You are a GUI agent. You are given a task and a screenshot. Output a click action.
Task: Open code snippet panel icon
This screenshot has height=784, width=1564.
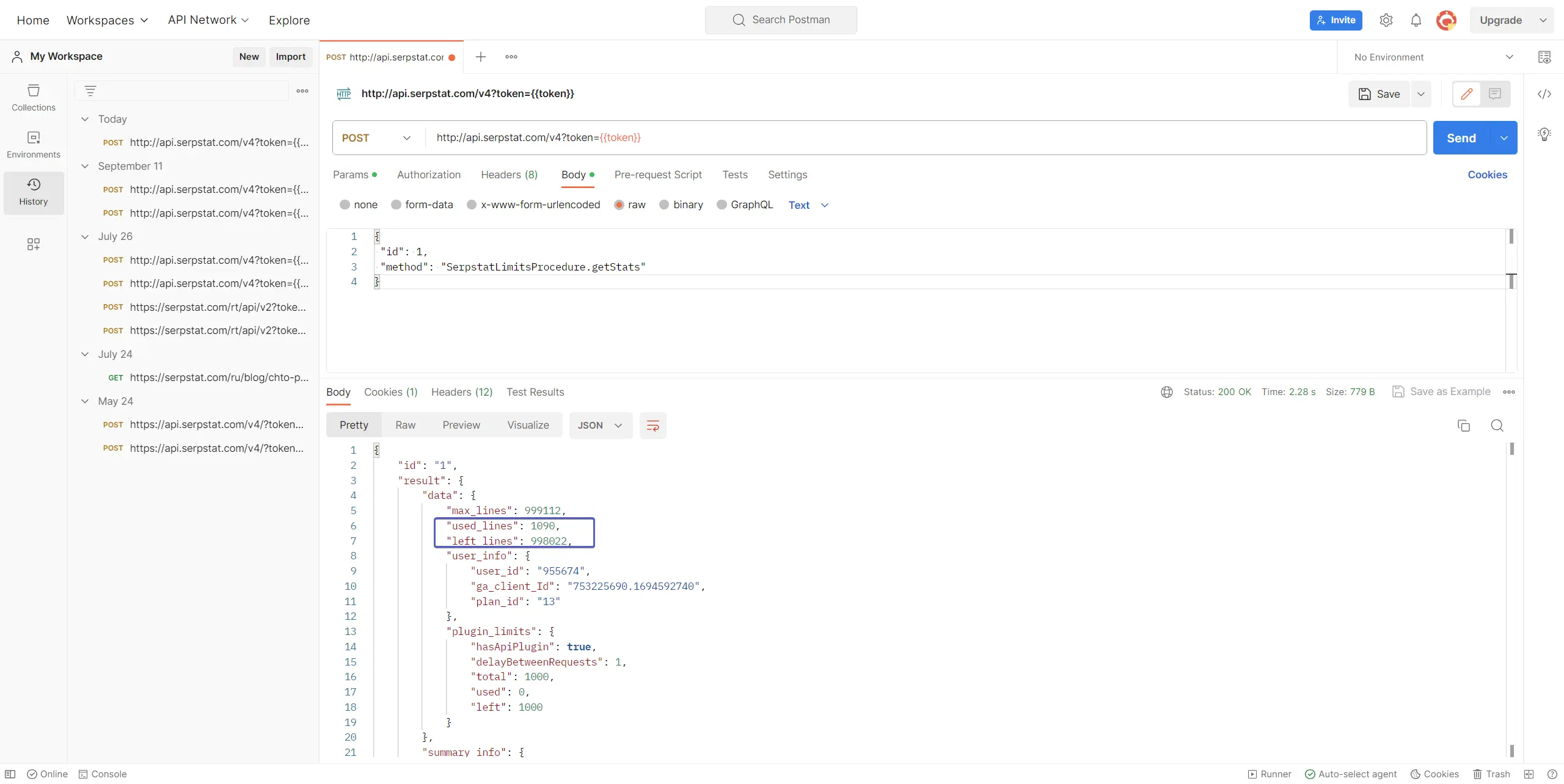[1544, 93]
